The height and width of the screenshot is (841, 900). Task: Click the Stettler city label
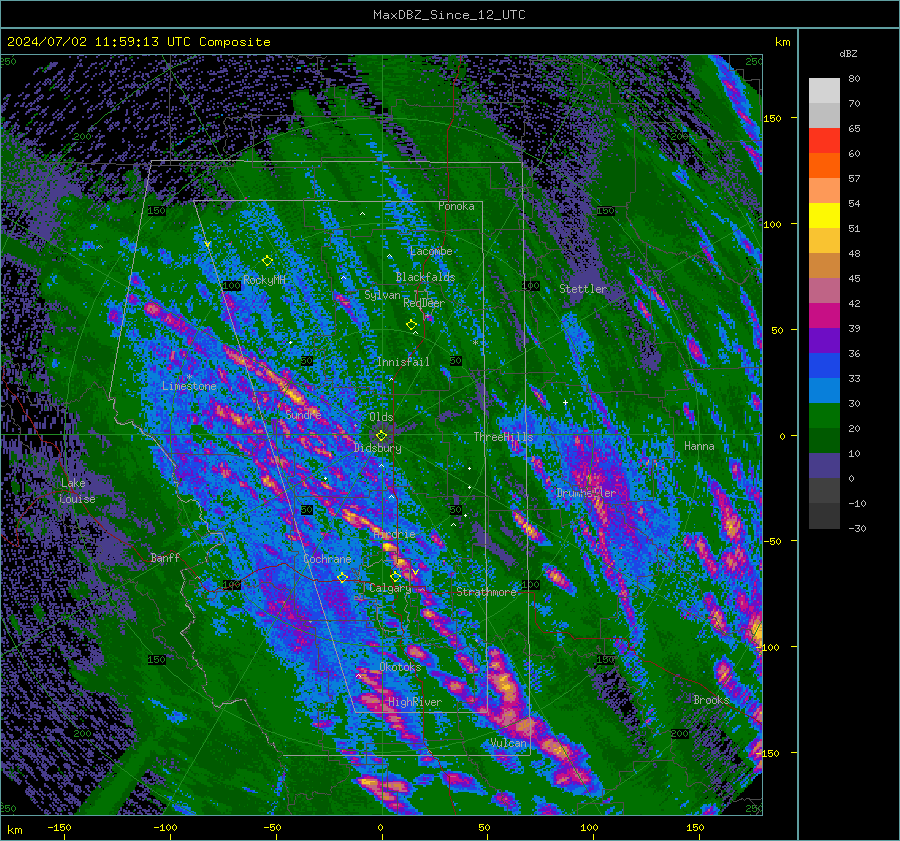[583, 289]
